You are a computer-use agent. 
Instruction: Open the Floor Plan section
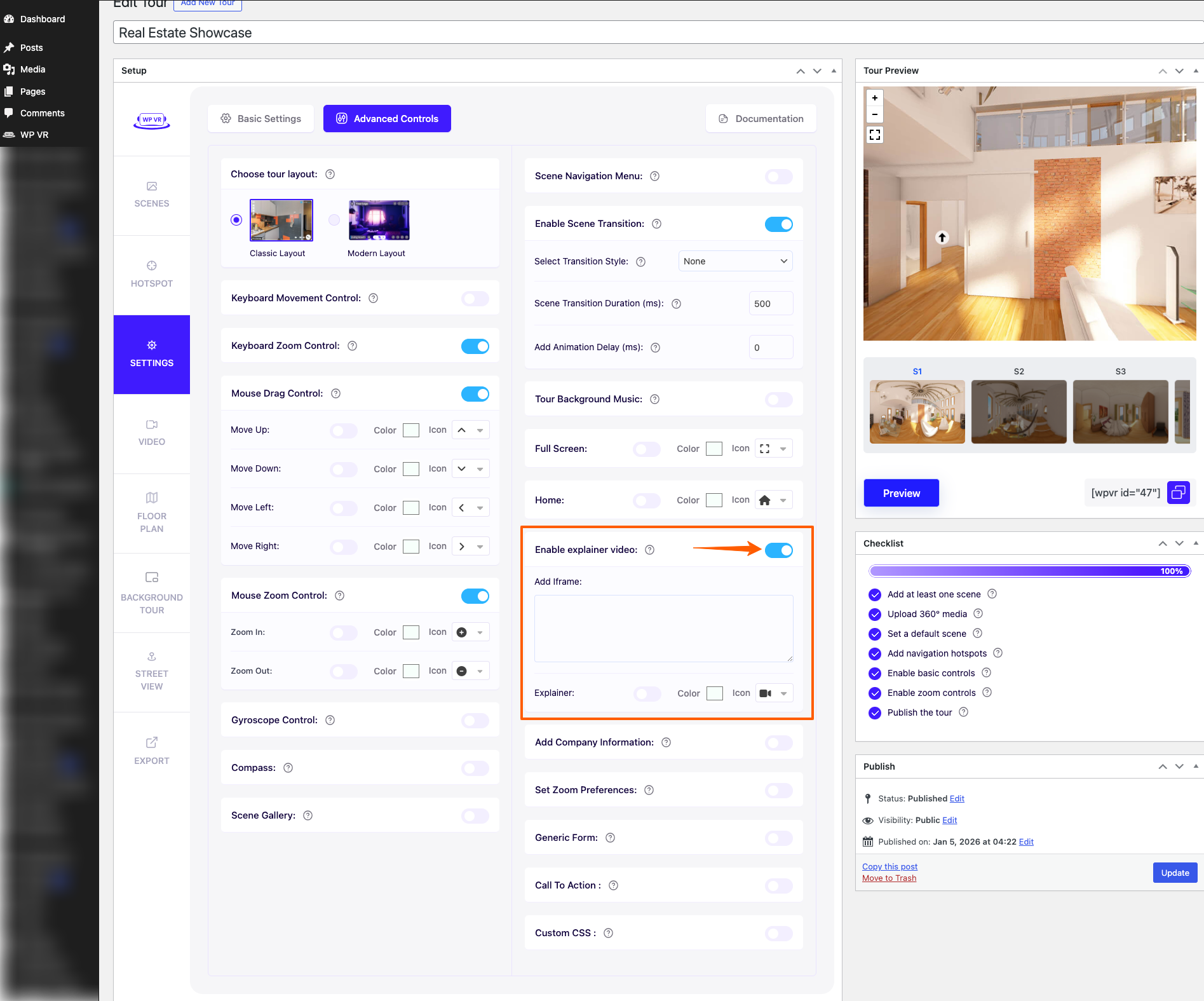point(151,512)
